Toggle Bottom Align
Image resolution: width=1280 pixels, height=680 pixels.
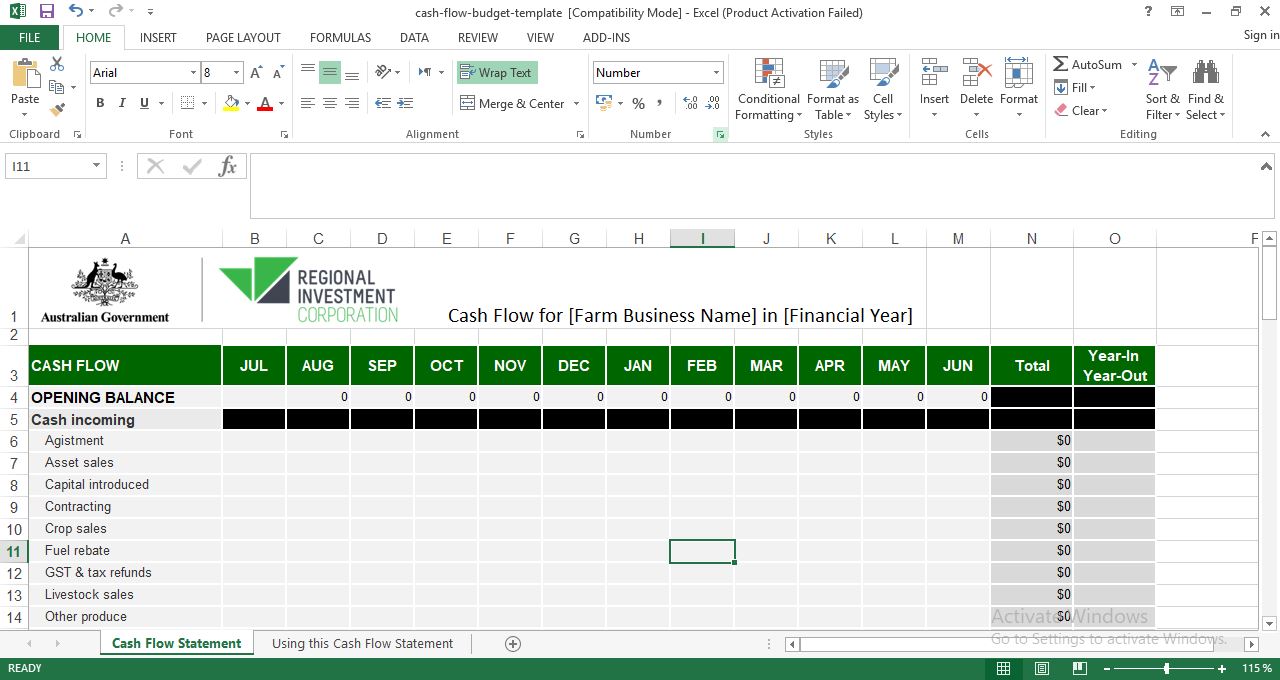coord(352,72)
